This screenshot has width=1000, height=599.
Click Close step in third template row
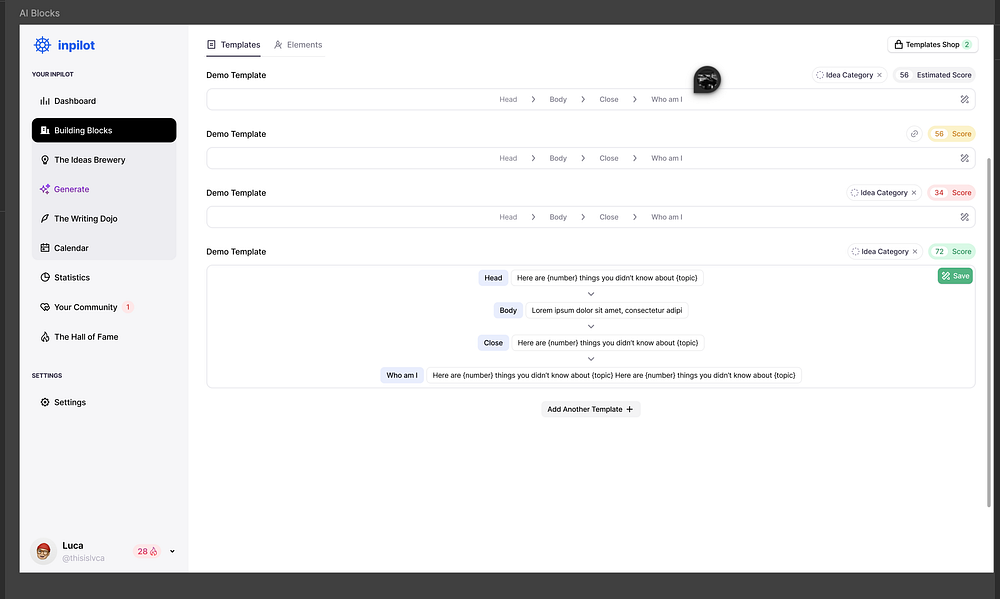coord(609,217)
